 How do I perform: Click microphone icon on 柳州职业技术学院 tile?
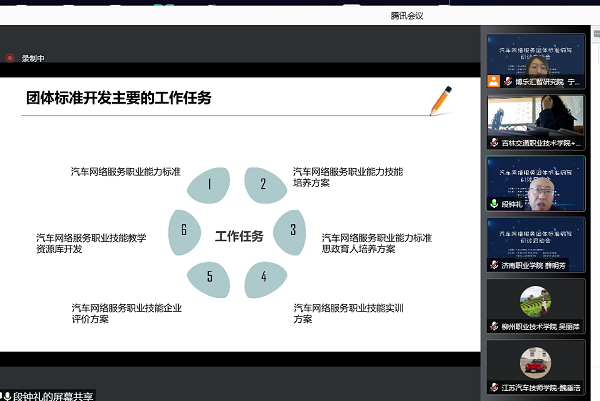coord(493,326)
